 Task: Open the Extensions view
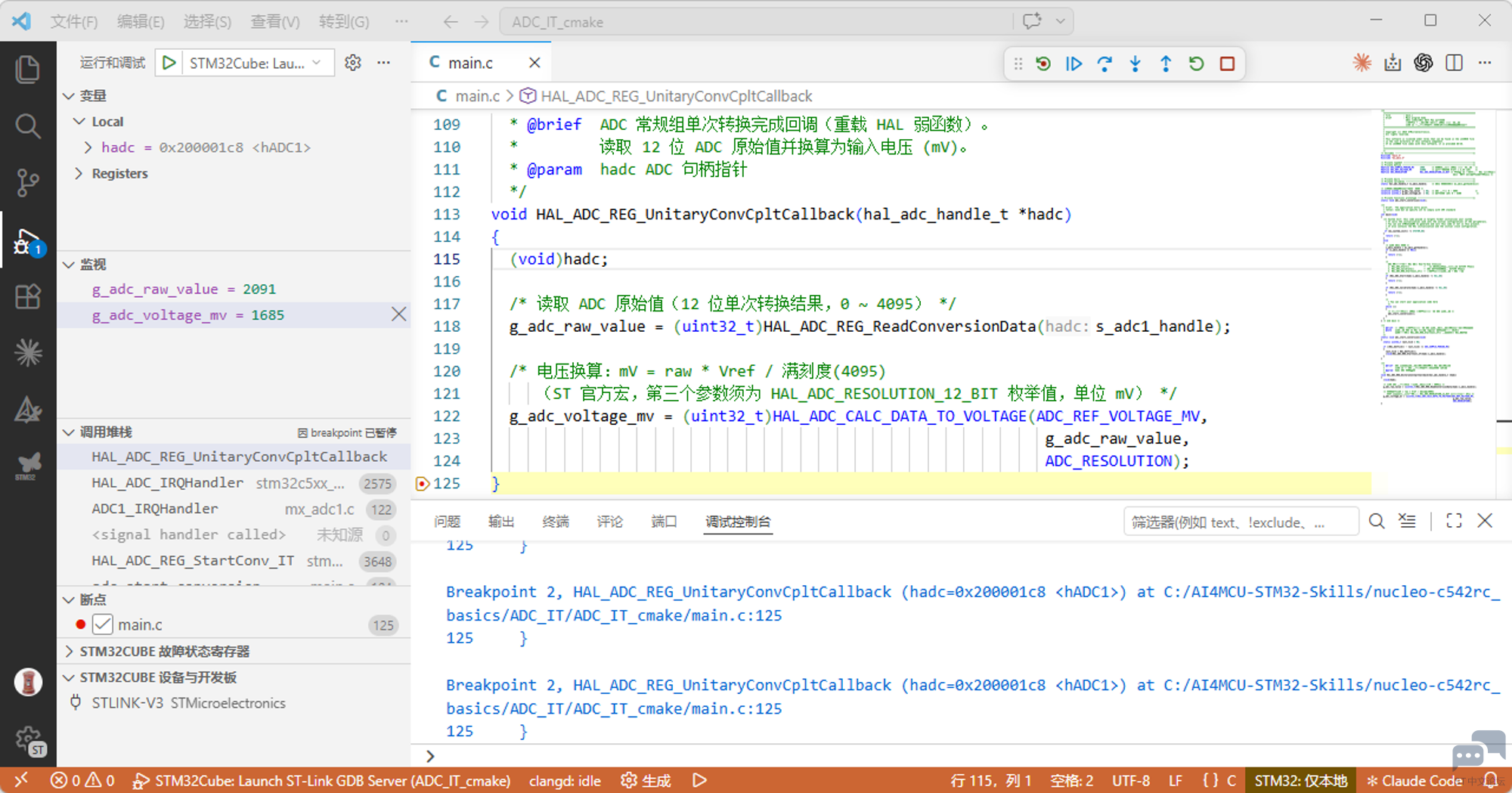pos(28,296)
